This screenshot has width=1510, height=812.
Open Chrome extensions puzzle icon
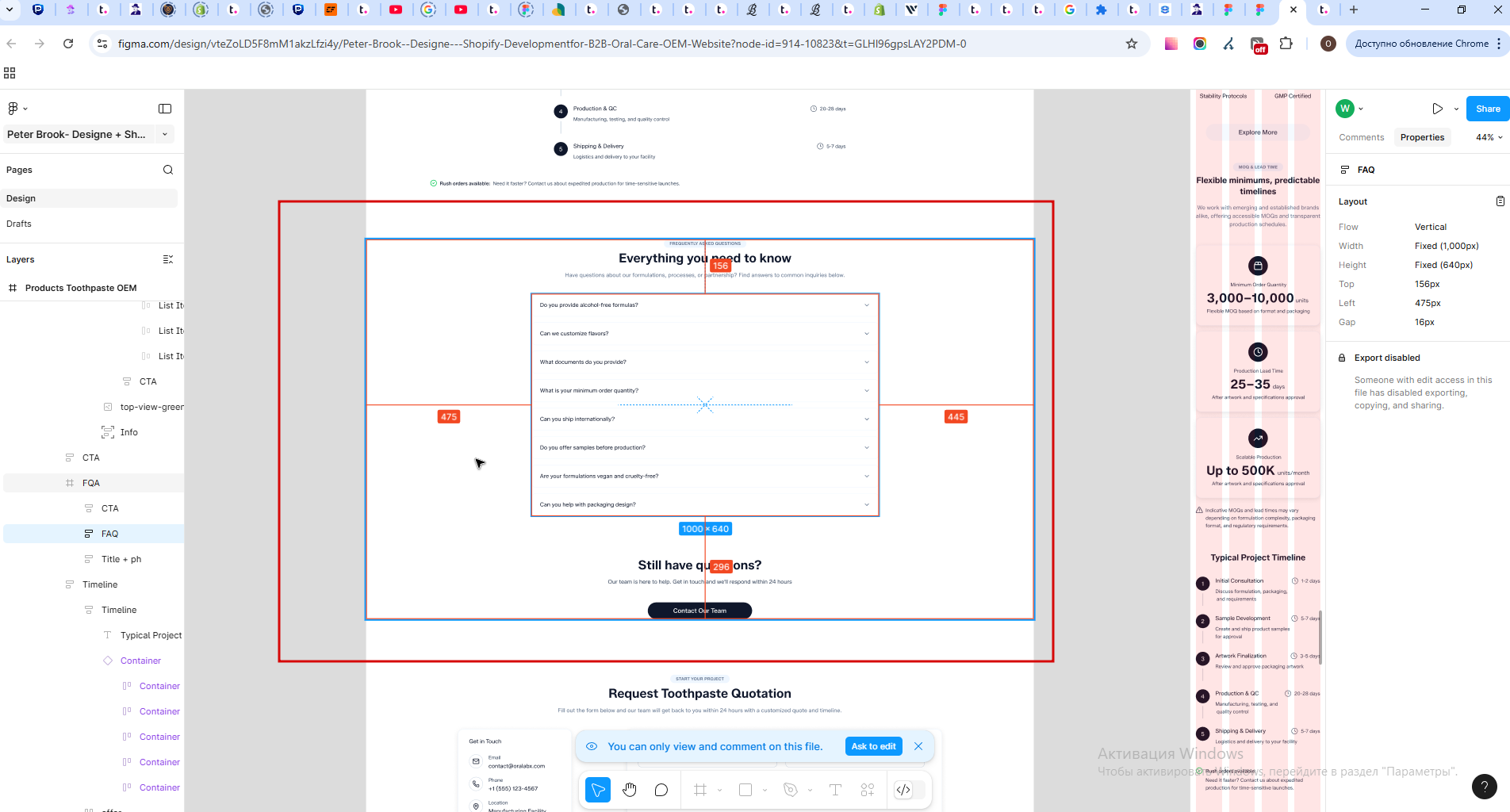click(1286, 44)
